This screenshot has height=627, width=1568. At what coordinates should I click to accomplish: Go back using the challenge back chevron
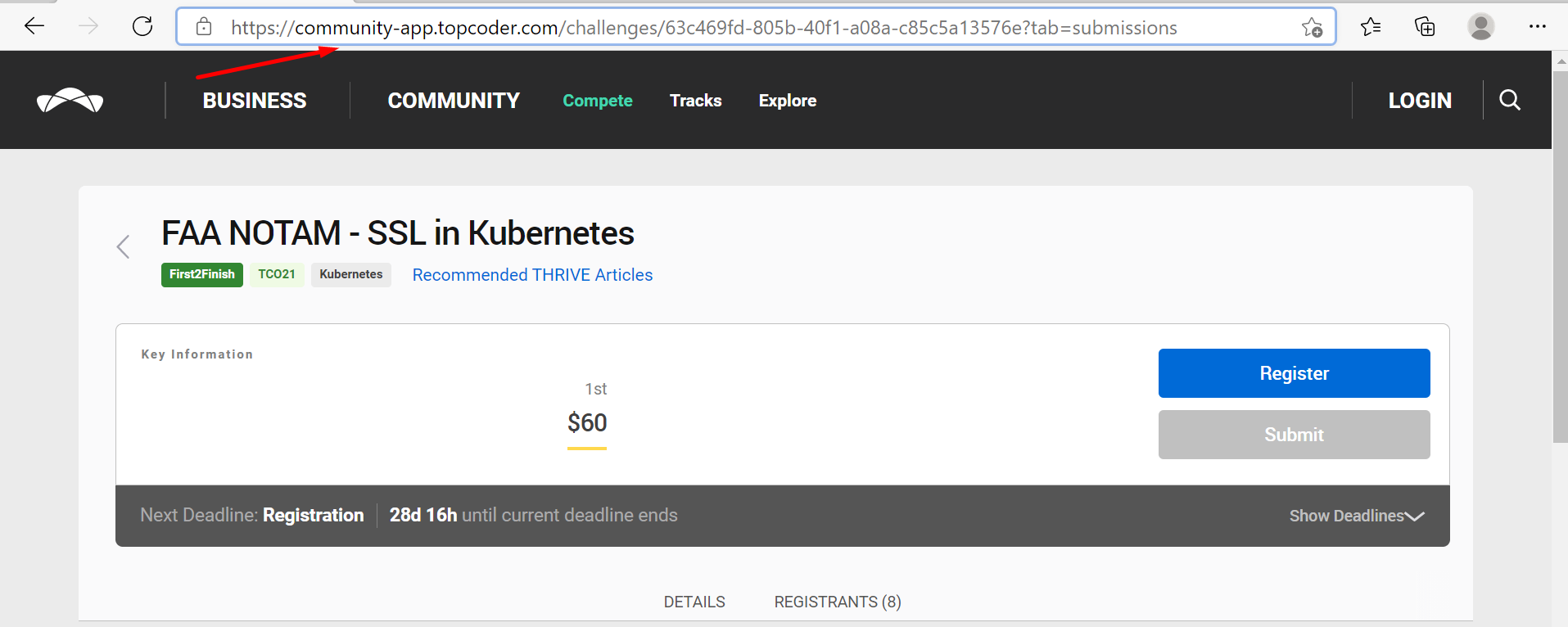[x=124, y=246]
